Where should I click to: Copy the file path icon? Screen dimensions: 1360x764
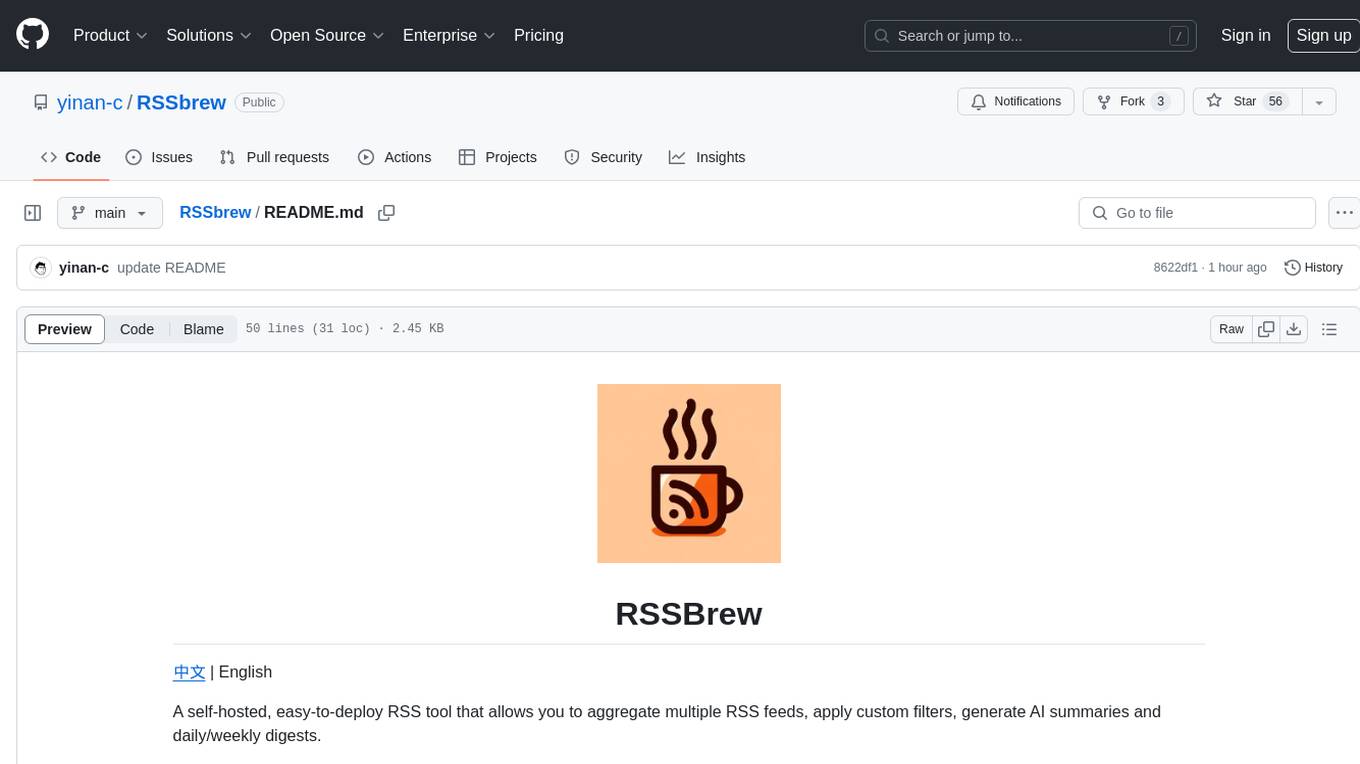pyautogui.click(x=386, y=213)
